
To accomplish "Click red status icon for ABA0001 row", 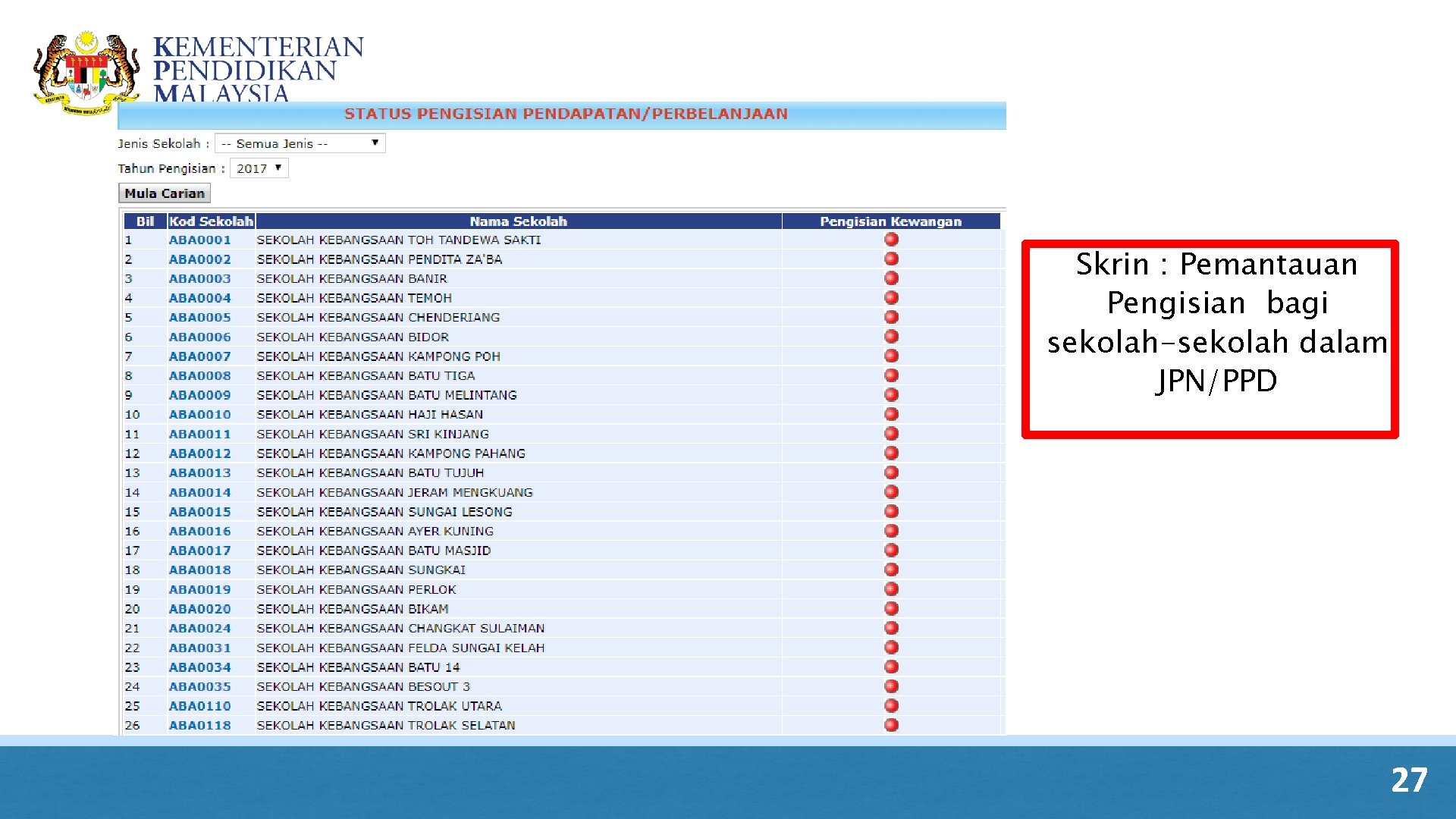I will (891, 240).
